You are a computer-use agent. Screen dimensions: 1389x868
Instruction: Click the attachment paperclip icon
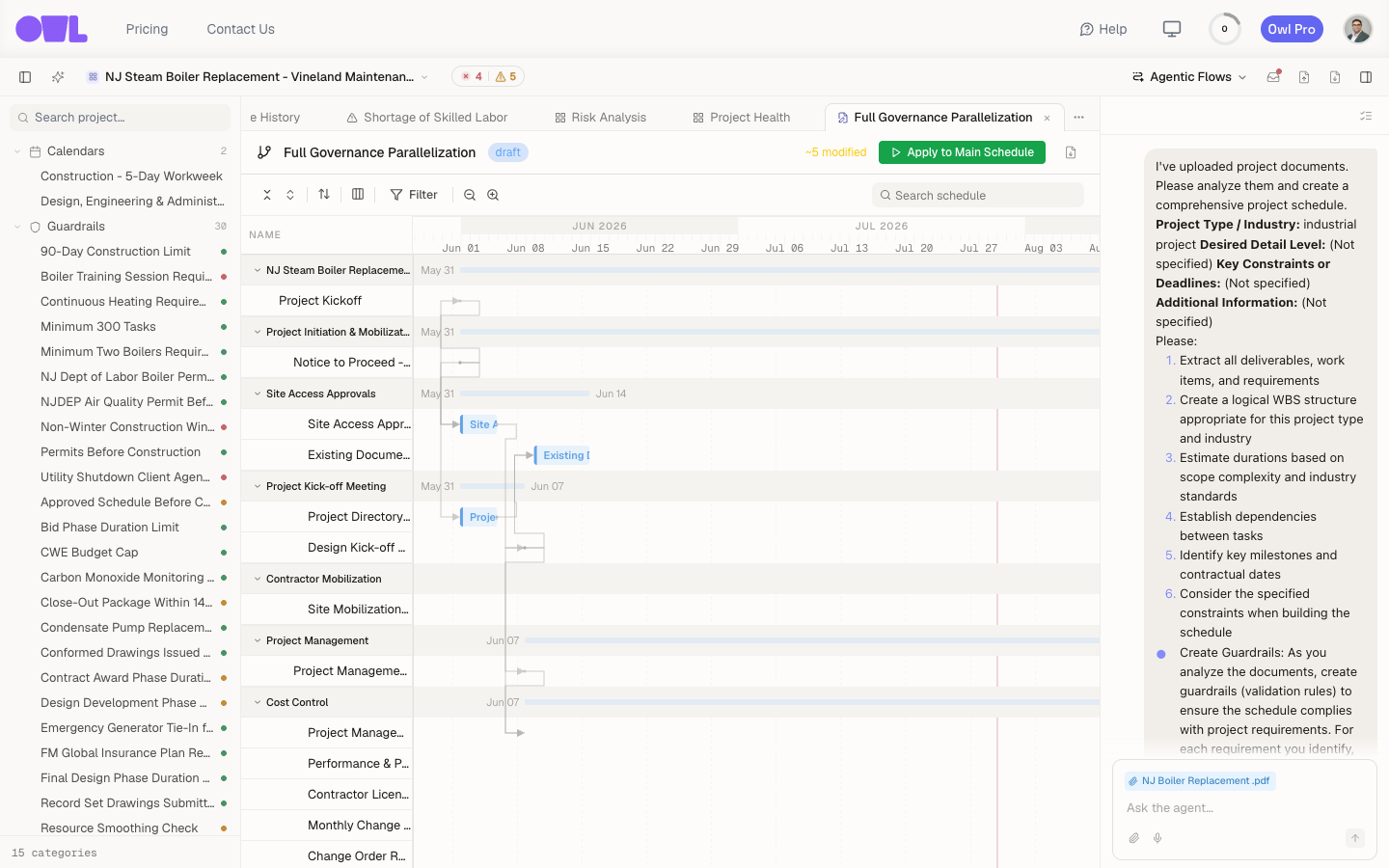coord(1134,838)
